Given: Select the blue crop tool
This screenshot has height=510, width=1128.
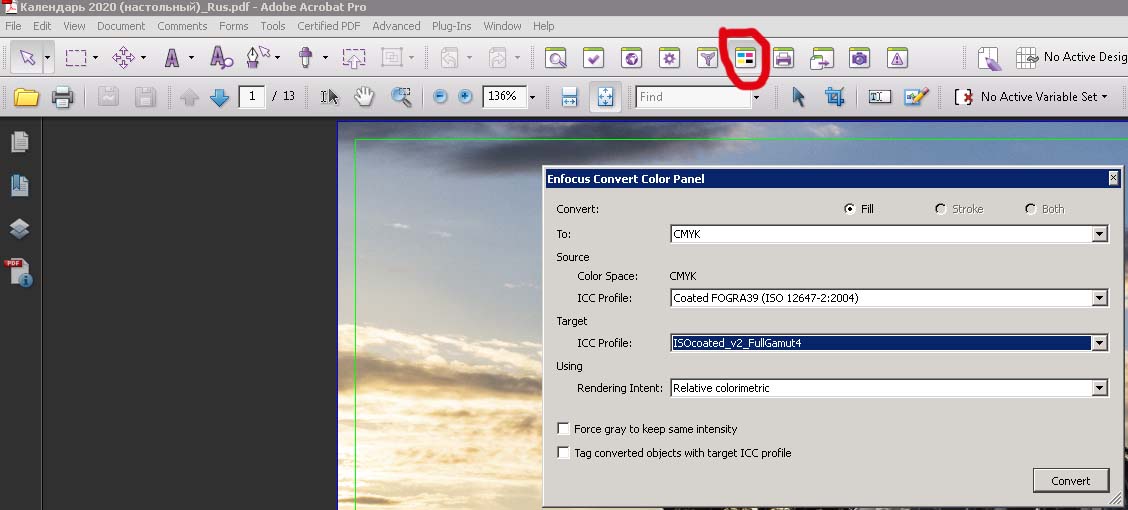Looking at the screenshot, I should 834,96.
